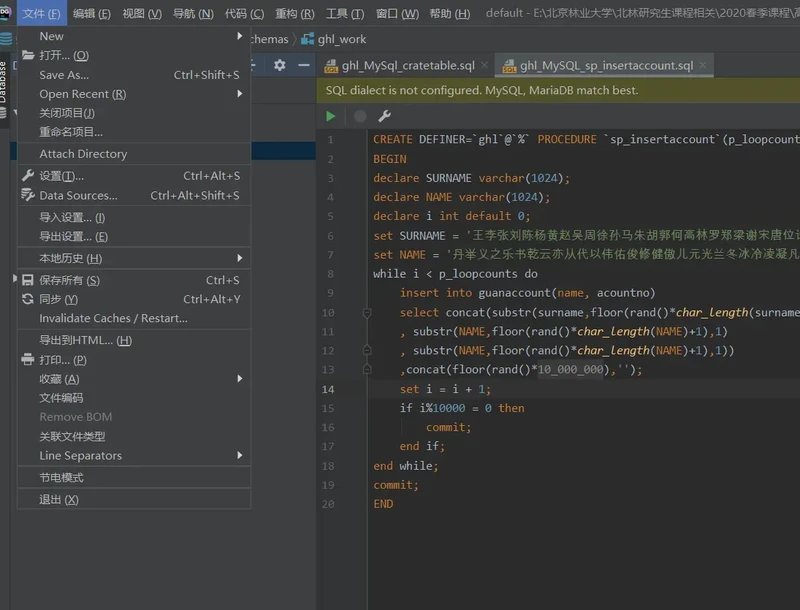Close the ghl_MySQL_sp_insertaccount.sql tab
Screen dimensions: 800x610
click(x=703, y=66)
